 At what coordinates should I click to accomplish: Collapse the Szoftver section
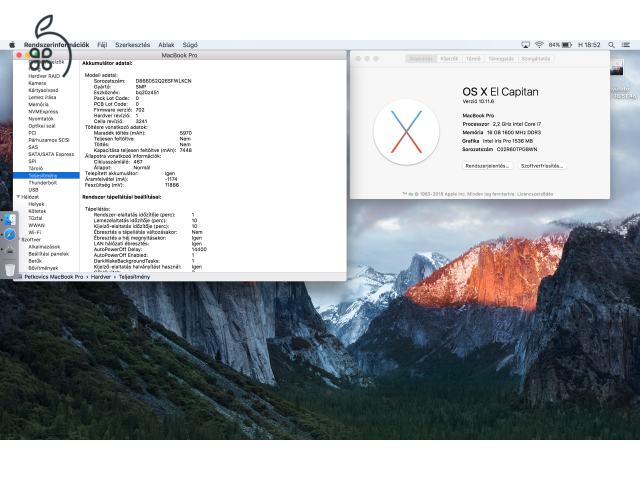coord(18,239)
